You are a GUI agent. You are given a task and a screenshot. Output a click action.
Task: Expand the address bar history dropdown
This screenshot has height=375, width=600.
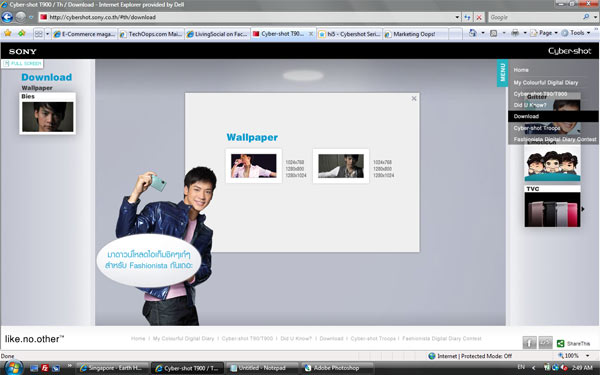457,17
